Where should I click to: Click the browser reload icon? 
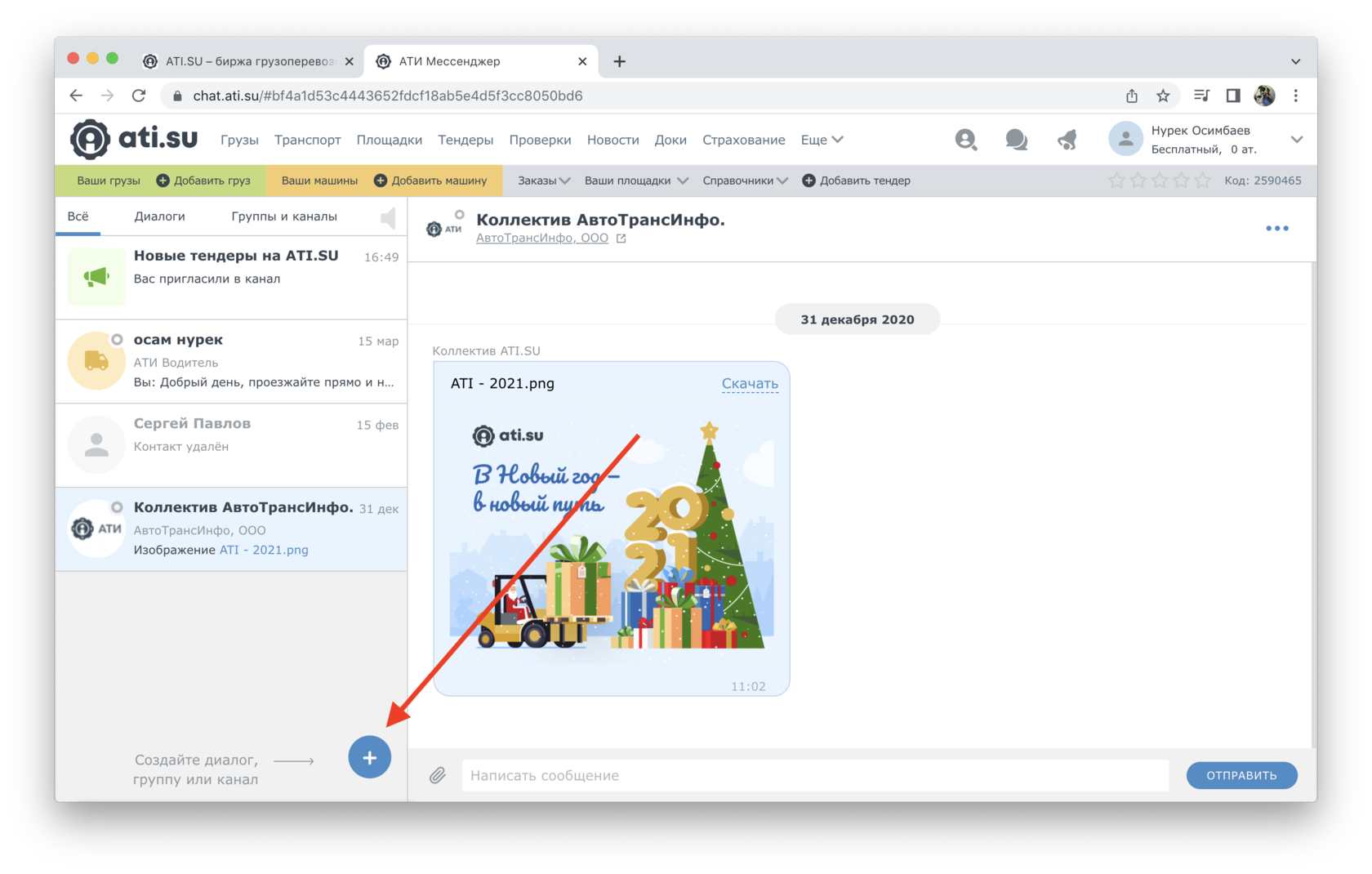tap(139, 96)
